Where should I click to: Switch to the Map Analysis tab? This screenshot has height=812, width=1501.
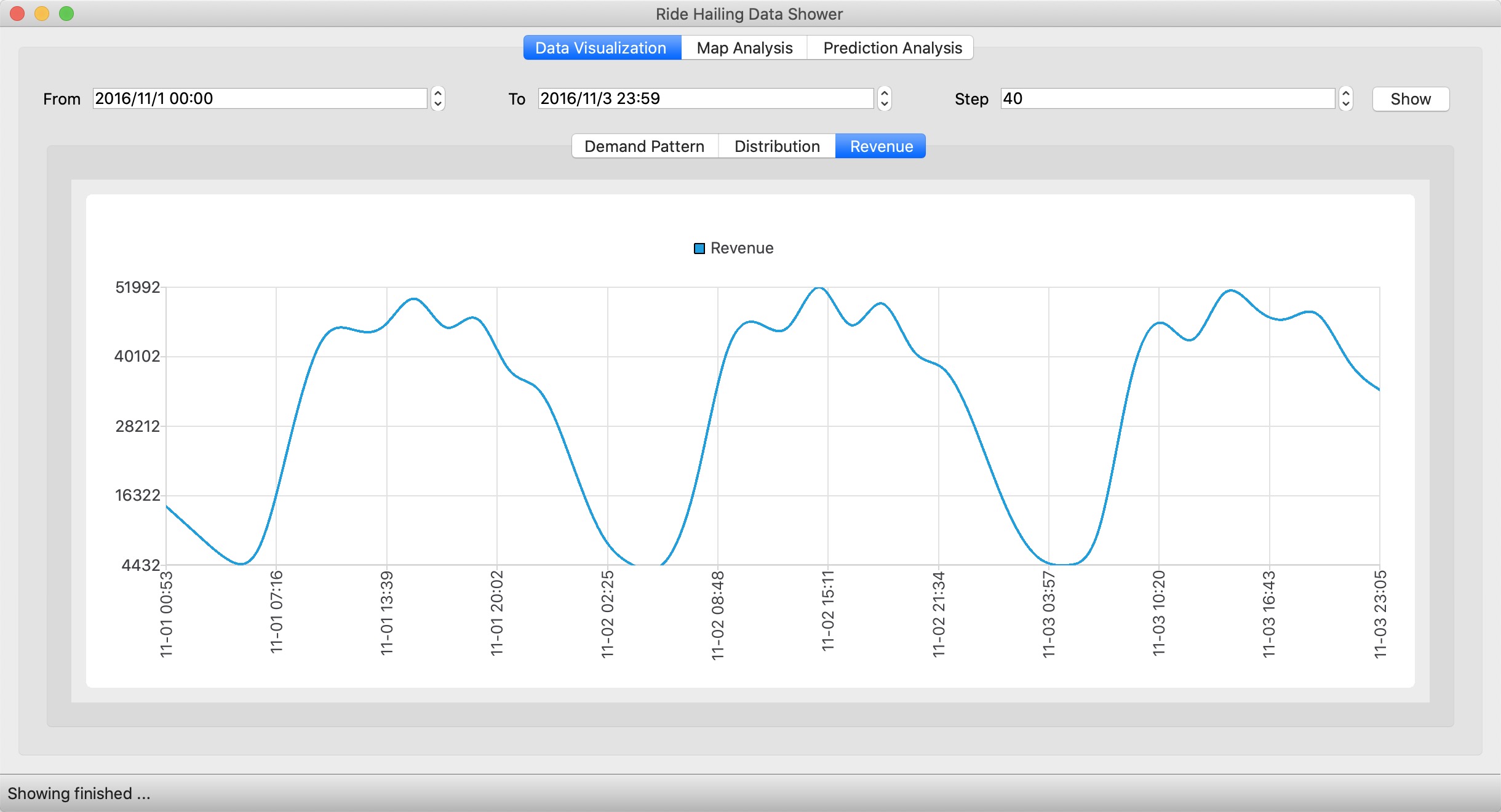(x=744, y=48)
